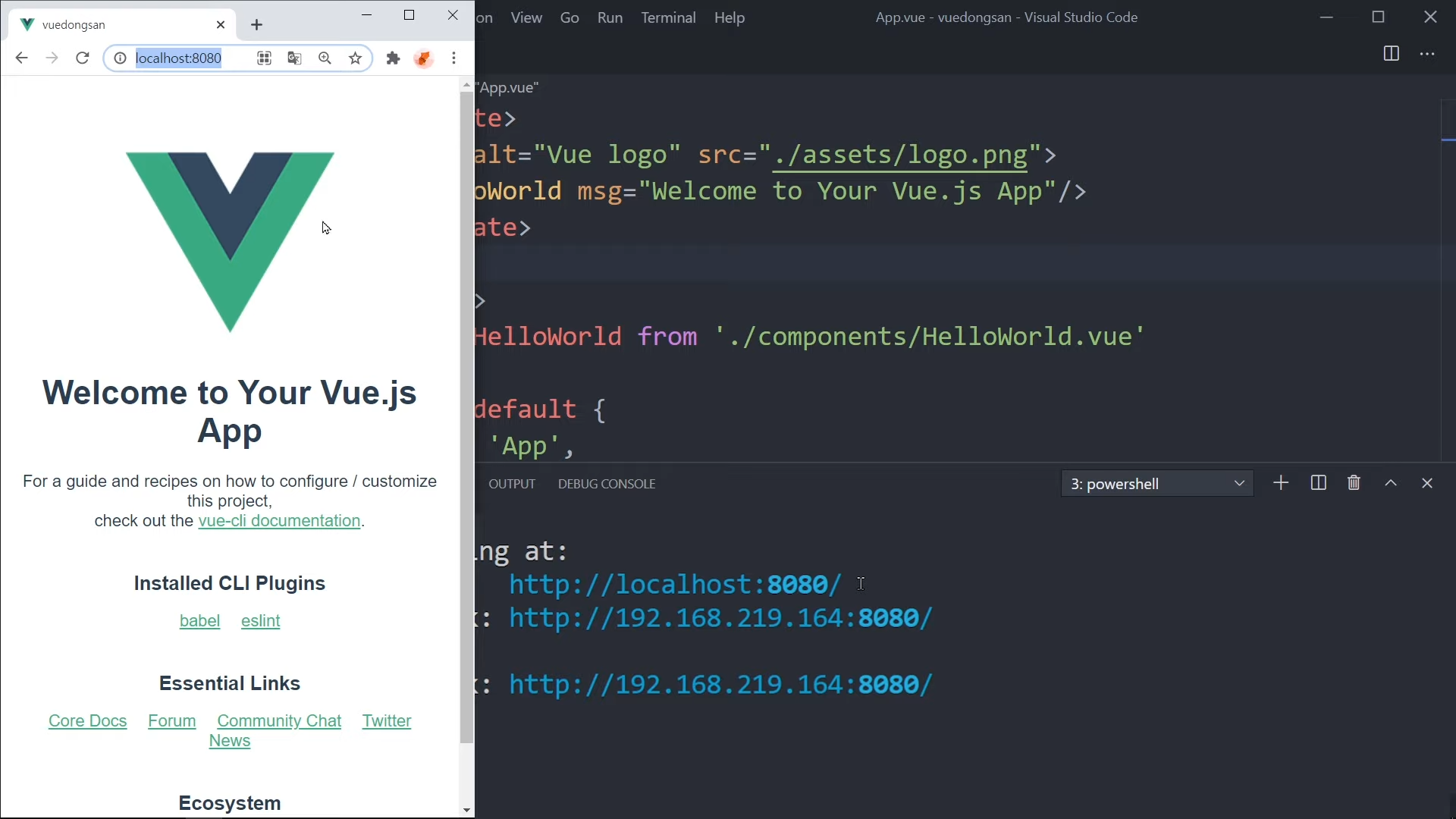
Task: Maximize terminal panel with up chevron
Action: click(x=1391, y=483)
